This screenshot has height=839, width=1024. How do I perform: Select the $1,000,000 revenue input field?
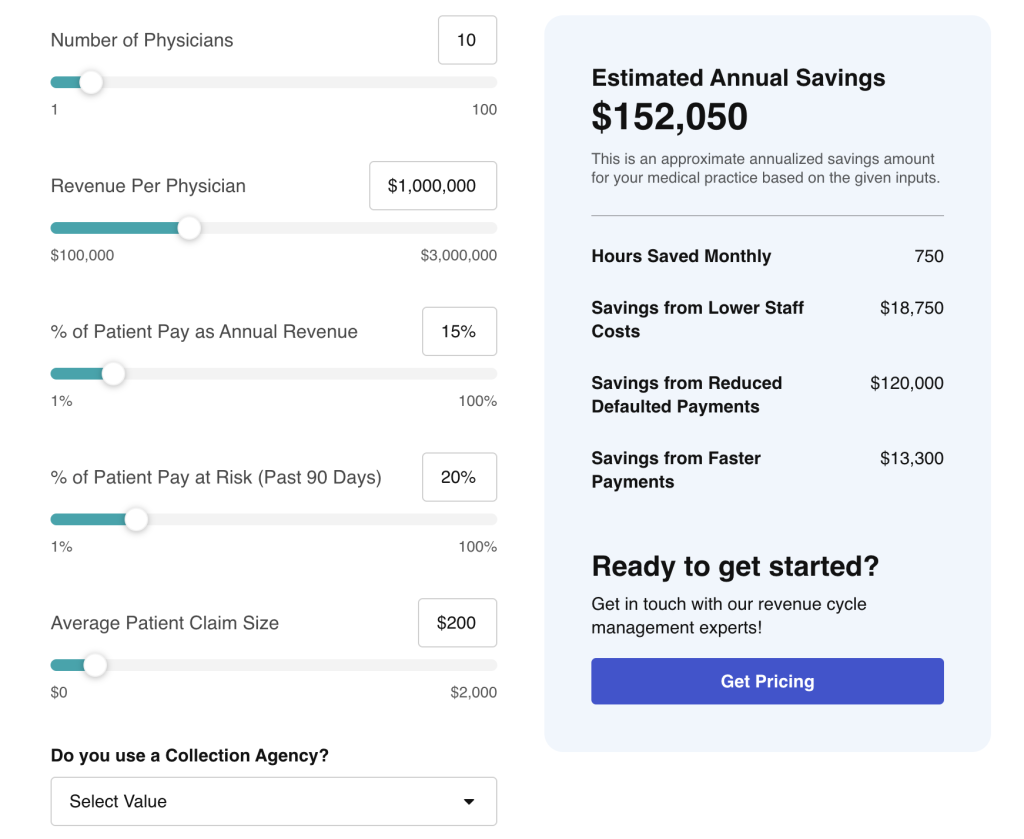[x=432, y=186]
